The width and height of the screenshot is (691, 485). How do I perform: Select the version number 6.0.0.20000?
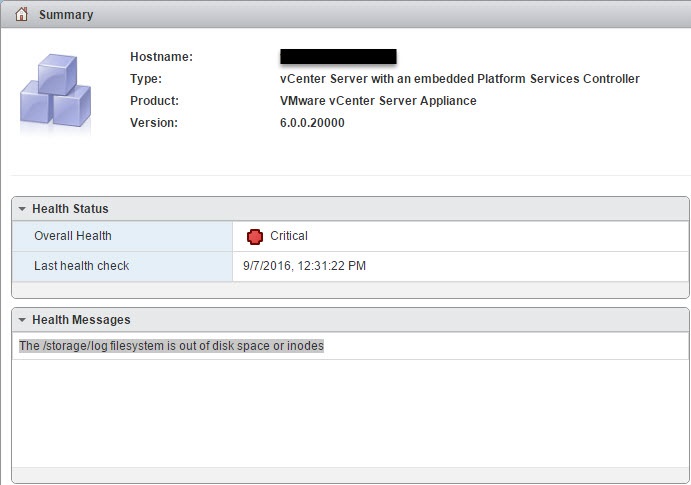[312, 123]
